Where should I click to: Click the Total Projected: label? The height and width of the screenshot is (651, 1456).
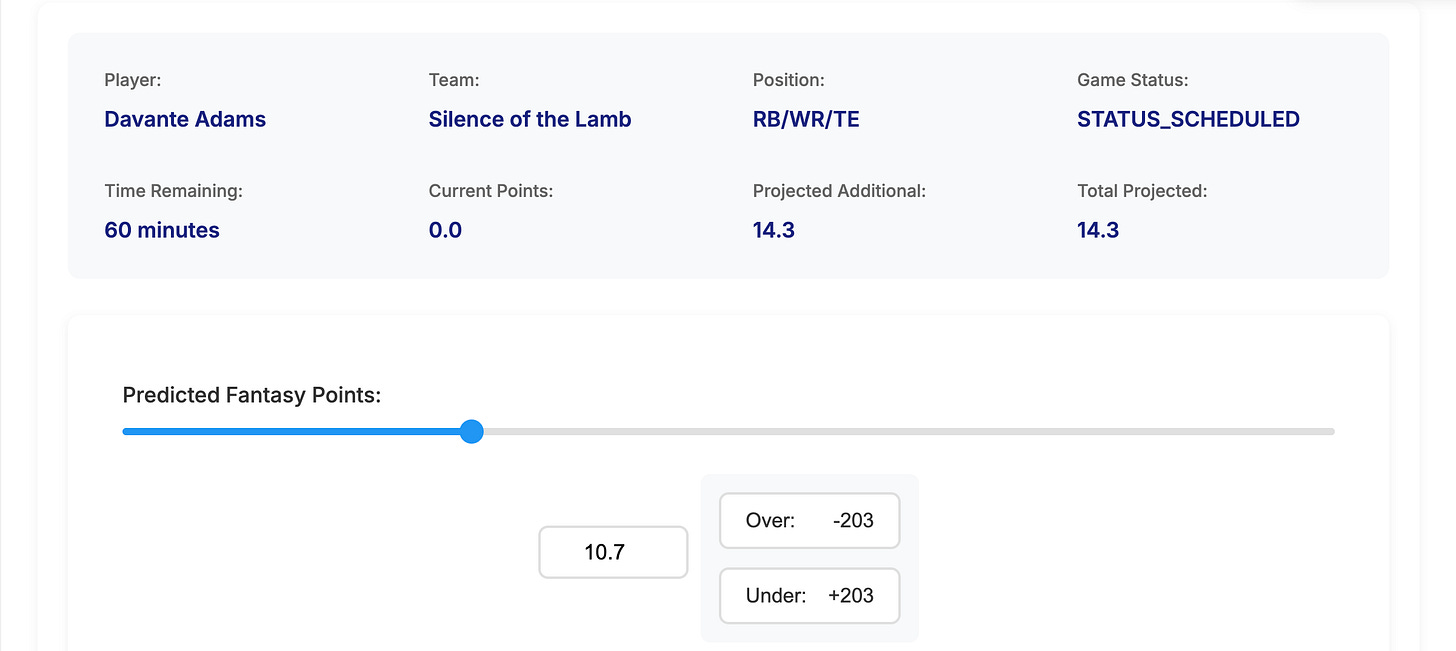click(x=1142, y=191)
